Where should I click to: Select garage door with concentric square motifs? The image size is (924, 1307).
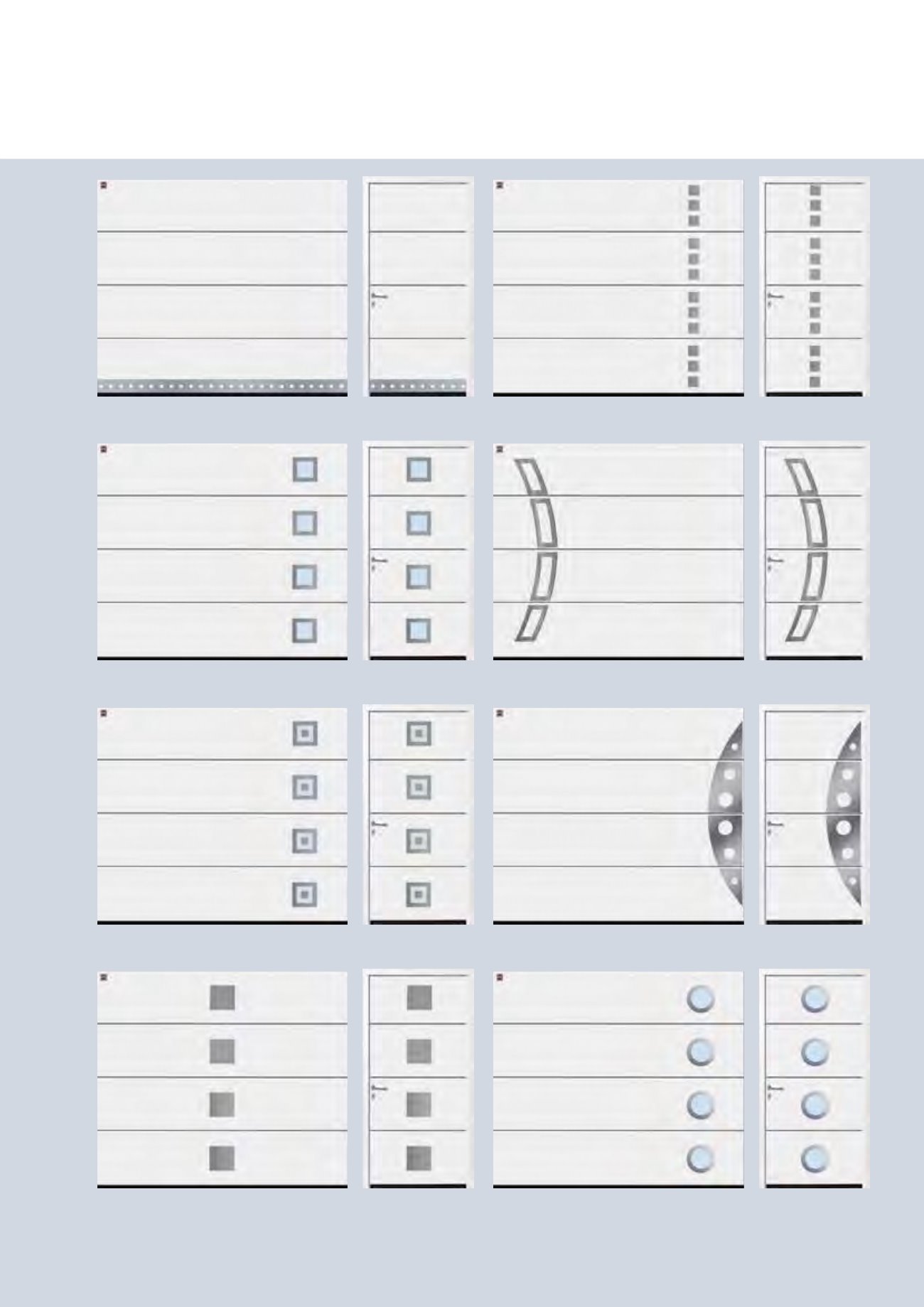(x=222, y=816)
